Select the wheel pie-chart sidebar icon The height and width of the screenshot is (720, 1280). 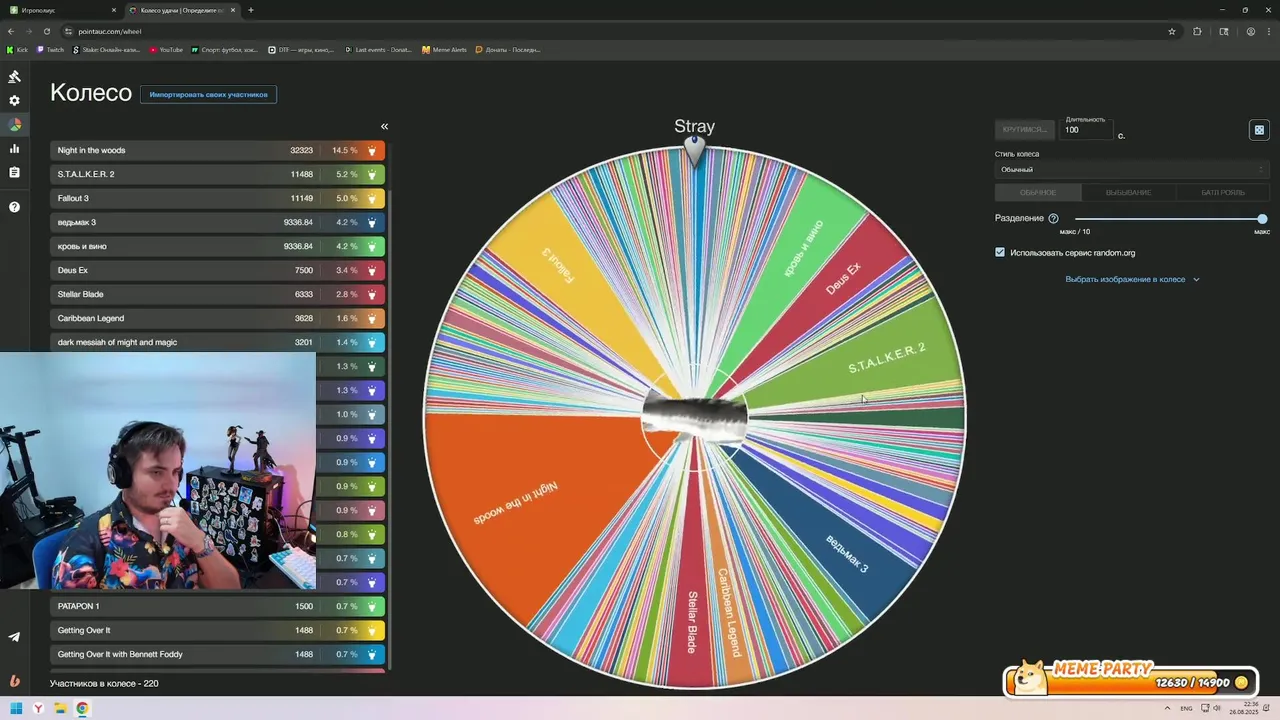click(14, 125)
